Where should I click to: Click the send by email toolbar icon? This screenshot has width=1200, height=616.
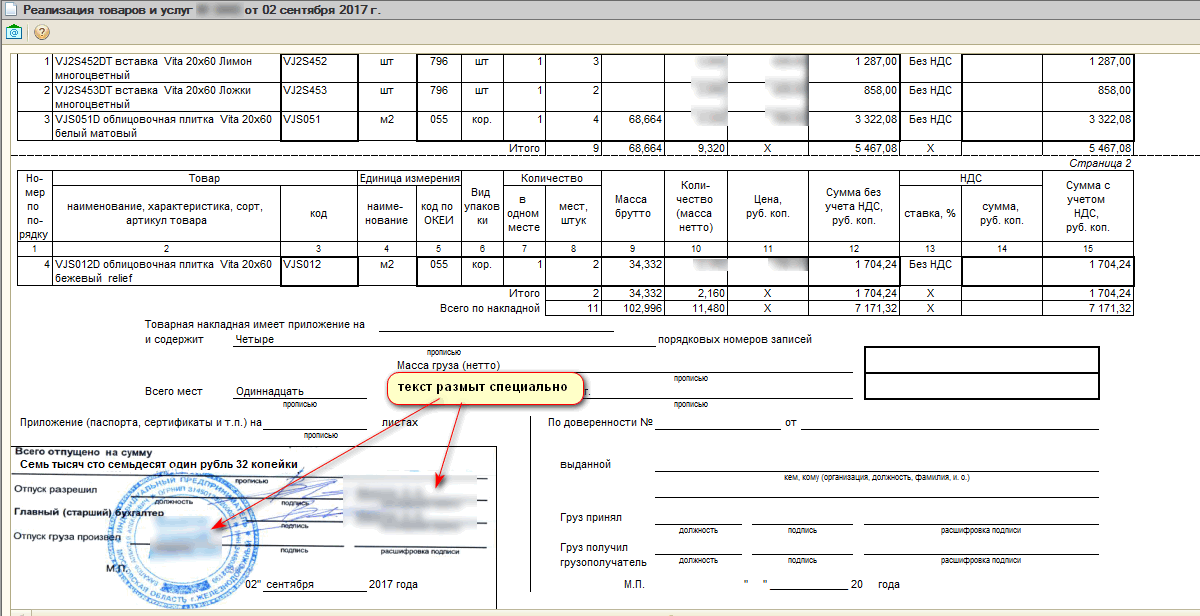point(14,32)
